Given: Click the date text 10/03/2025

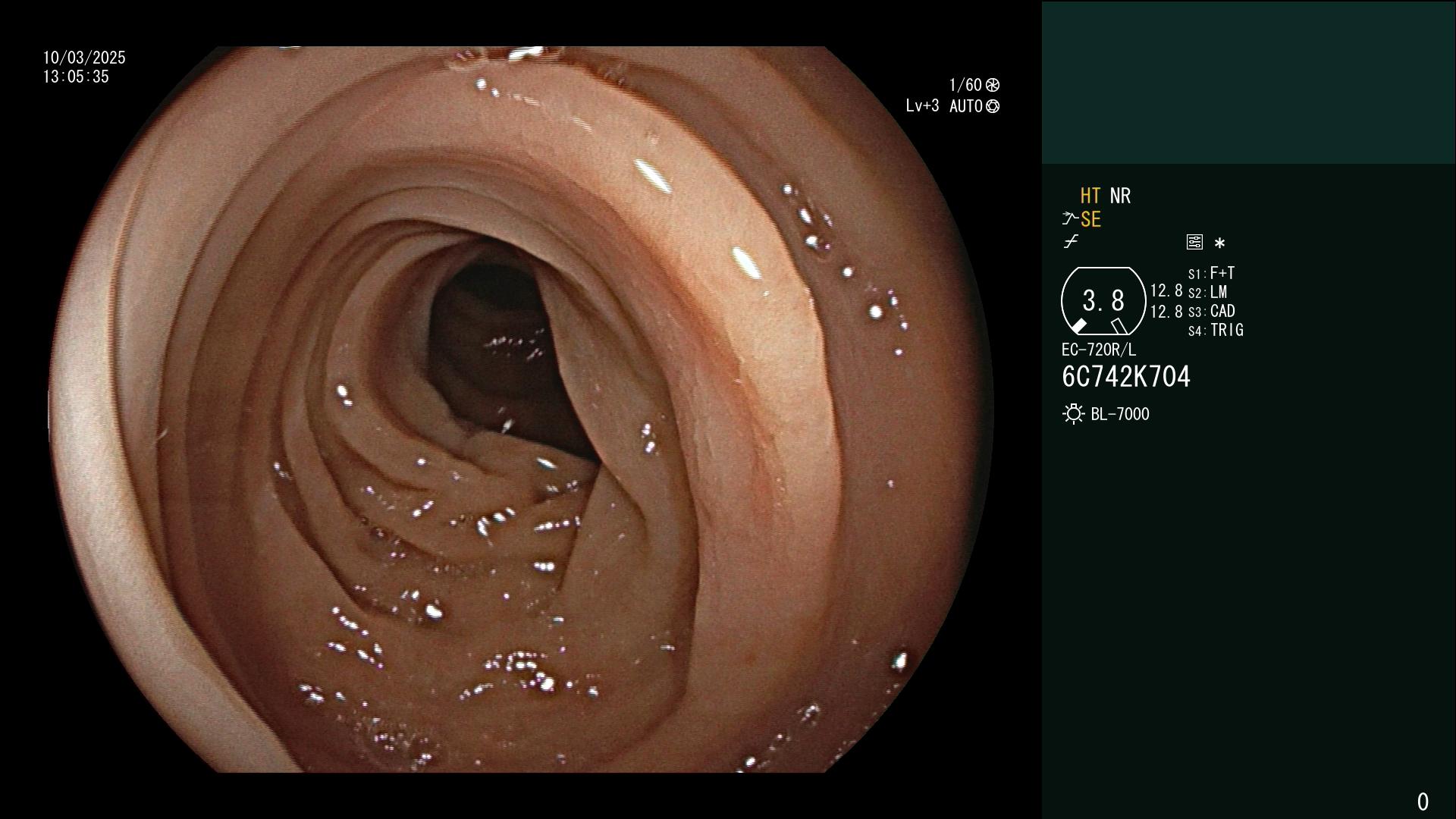Looking at the screenshot, I should coord(84,58).
